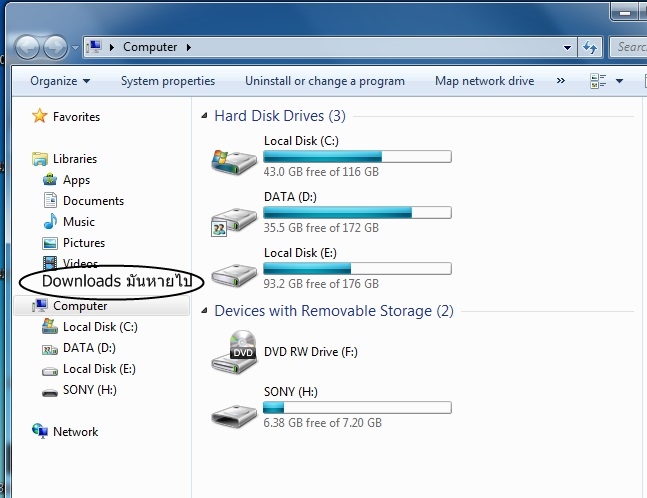647x498 pixels.
Task: Open the DATA (D:) drive icon
Action: (x=234, y=215)
